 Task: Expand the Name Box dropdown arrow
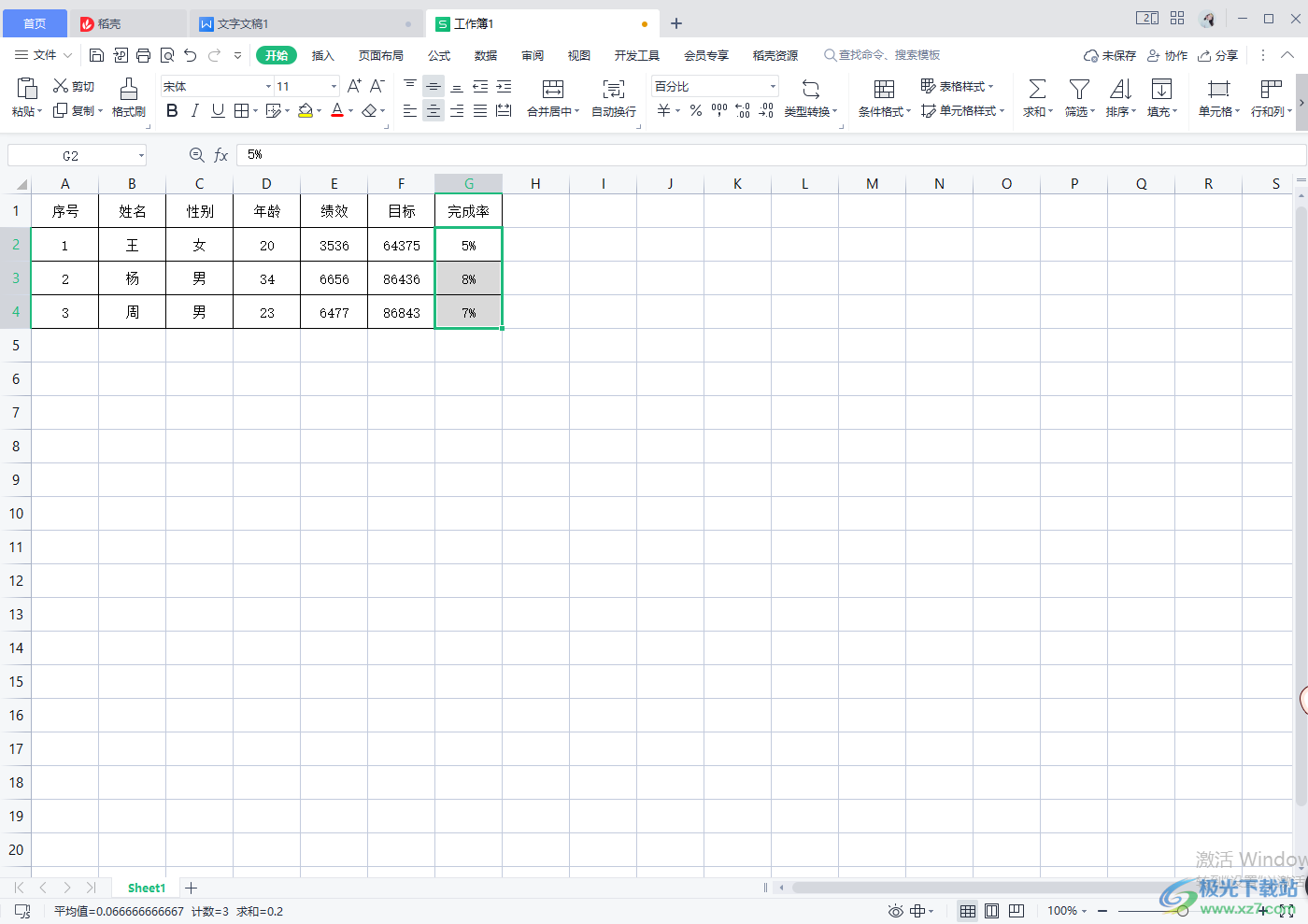[141, 155]
